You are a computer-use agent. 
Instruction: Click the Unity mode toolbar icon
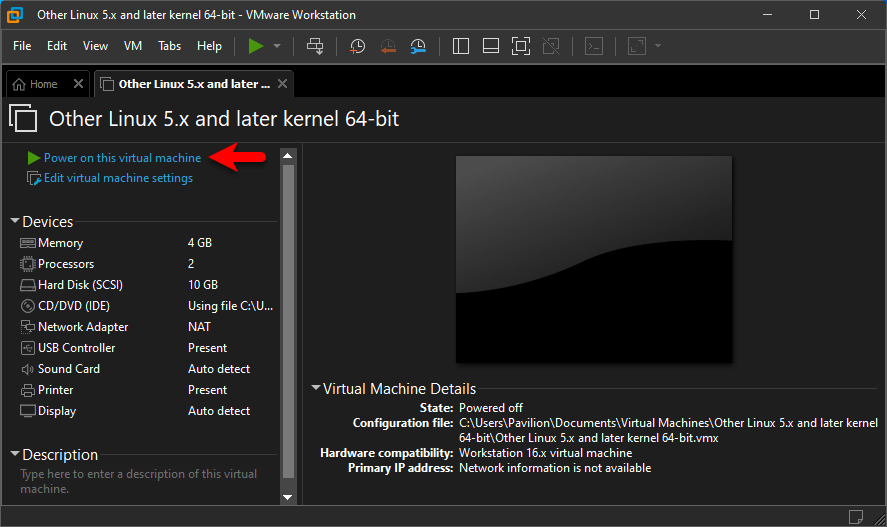pos(551,46)
